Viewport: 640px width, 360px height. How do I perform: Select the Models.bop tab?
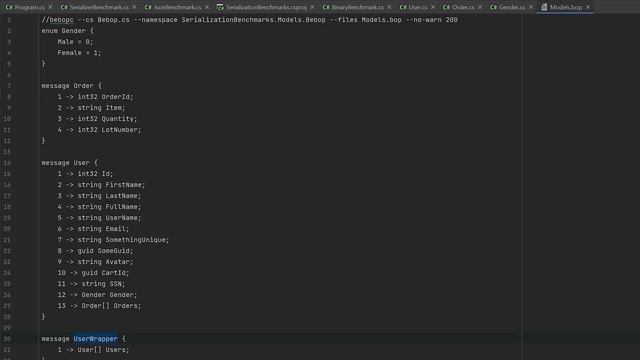(x=566, y=7)
